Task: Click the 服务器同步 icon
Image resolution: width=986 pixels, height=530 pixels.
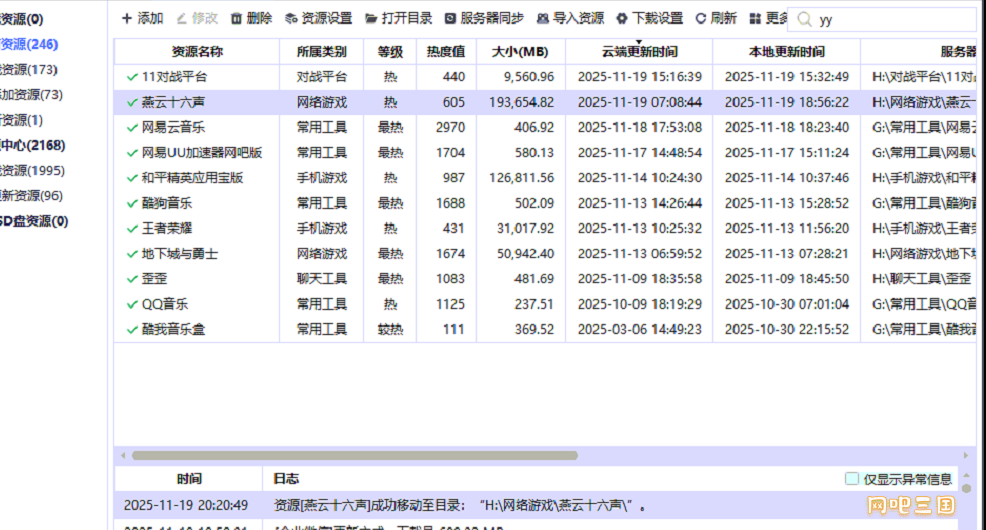Action: click(x=450, y=18)
